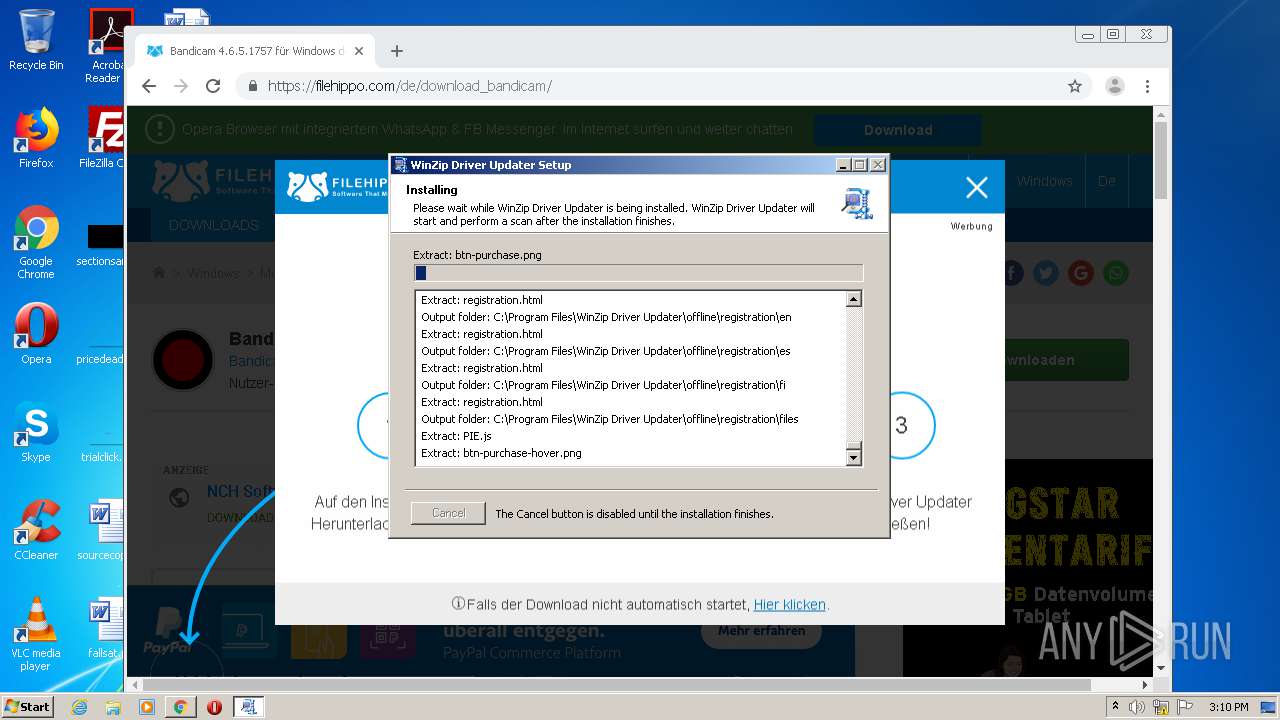Click 'Mehr erfahren' in PayPal ad

pyautogui.click(x=761, y=631)
